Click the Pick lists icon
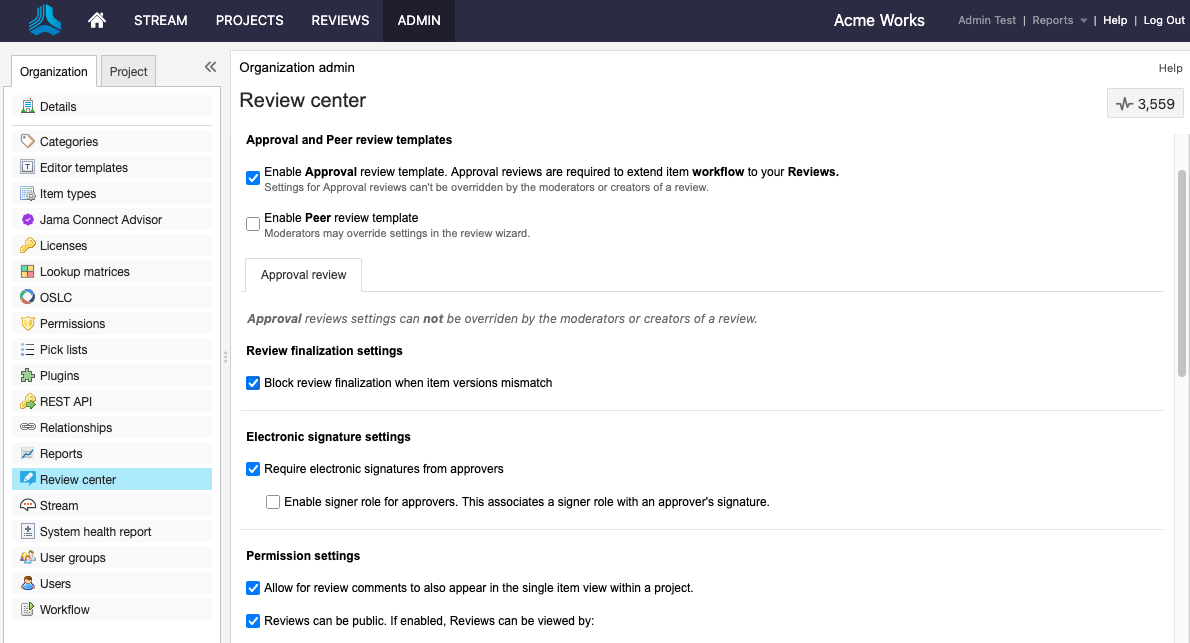 (x=27, y=349)
